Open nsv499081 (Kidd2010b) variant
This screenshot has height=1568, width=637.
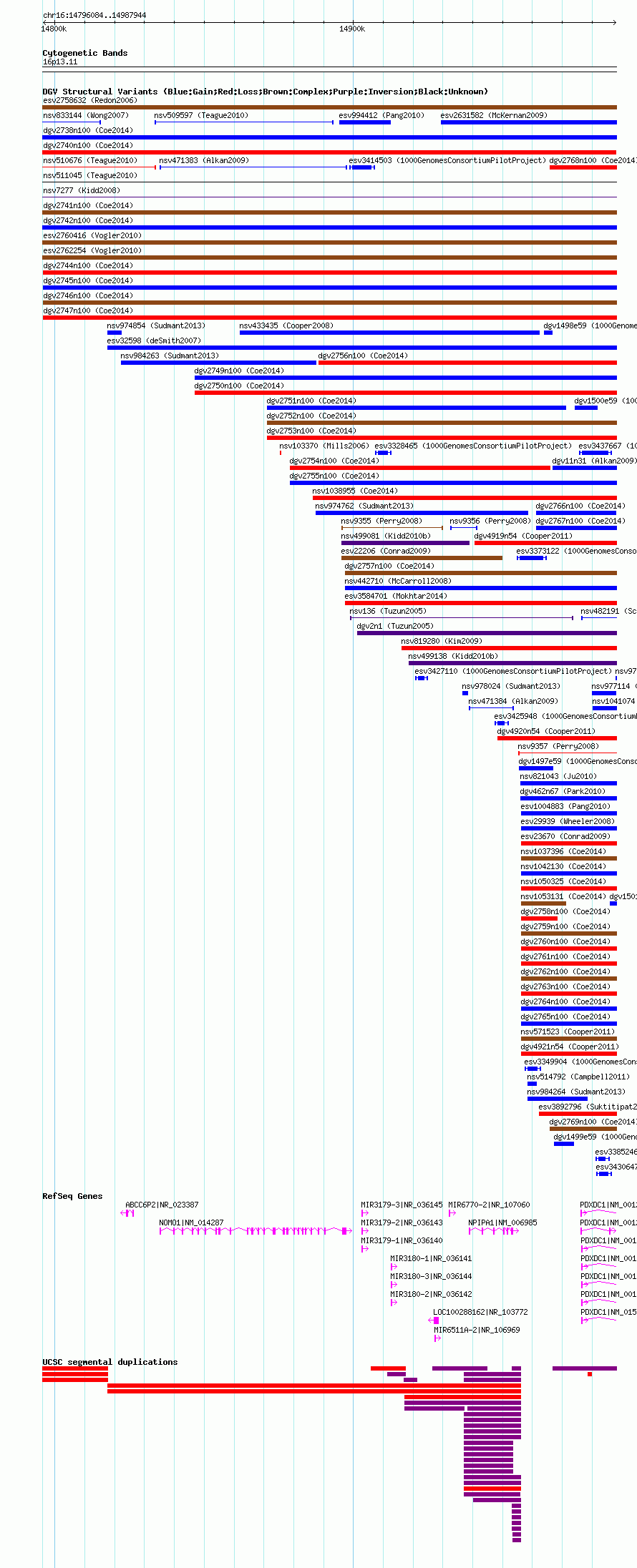405,543
